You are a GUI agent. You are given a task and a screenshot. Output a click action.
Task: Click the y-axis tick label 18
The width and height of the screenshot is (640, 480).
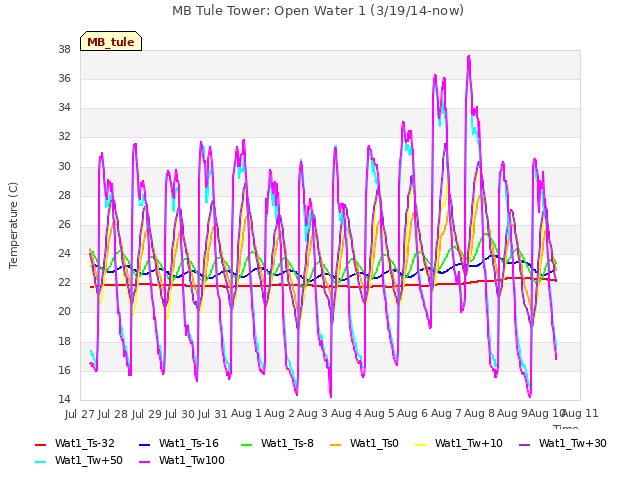(64, 342)
